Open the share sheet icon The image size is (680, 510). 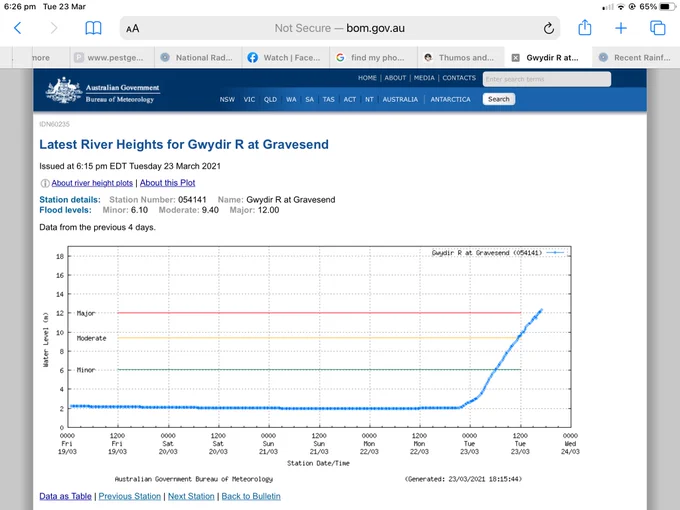[585, 28]
